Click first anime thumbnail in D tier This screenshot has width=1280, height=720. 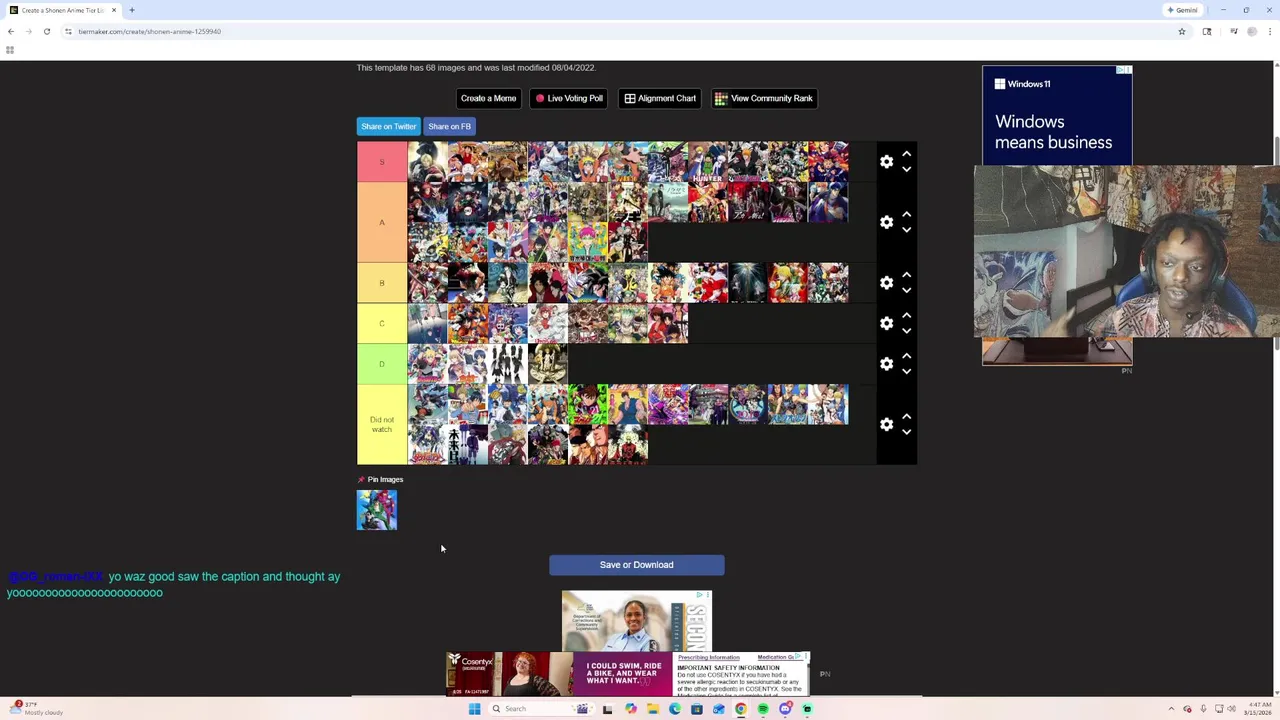coord(428,364)
